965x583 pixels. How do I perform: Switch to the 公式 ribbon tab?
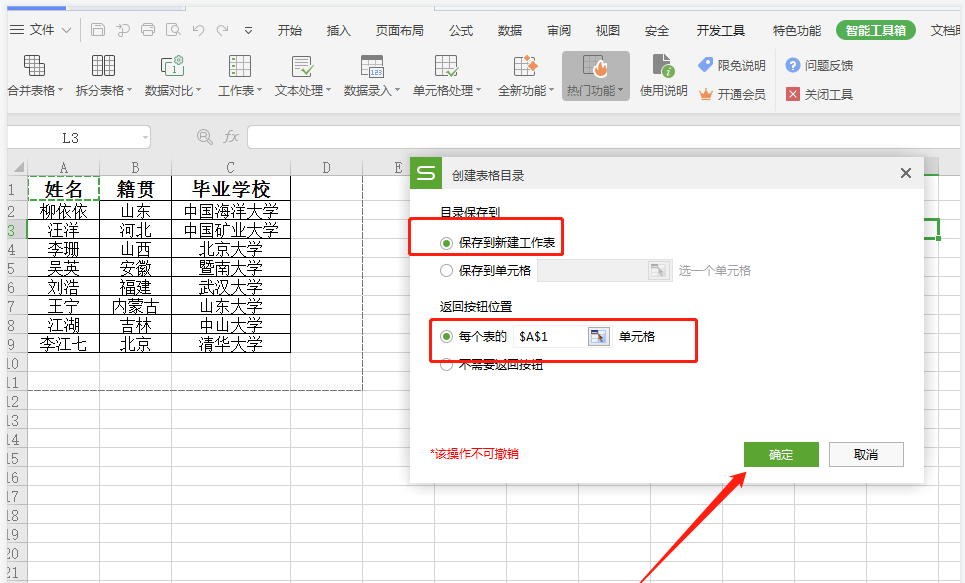coord(460,30)
